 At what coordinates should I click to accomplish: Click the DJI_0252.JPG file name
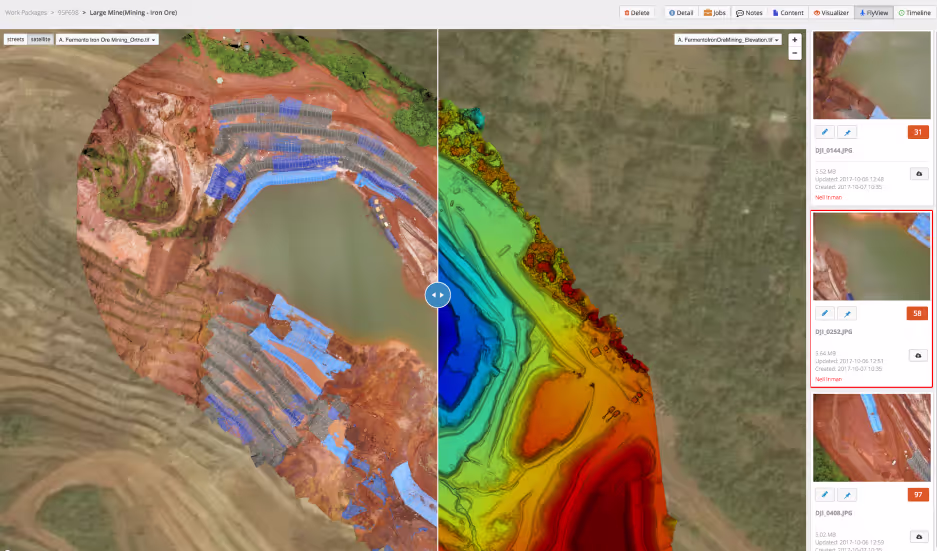tap(834, 332)
